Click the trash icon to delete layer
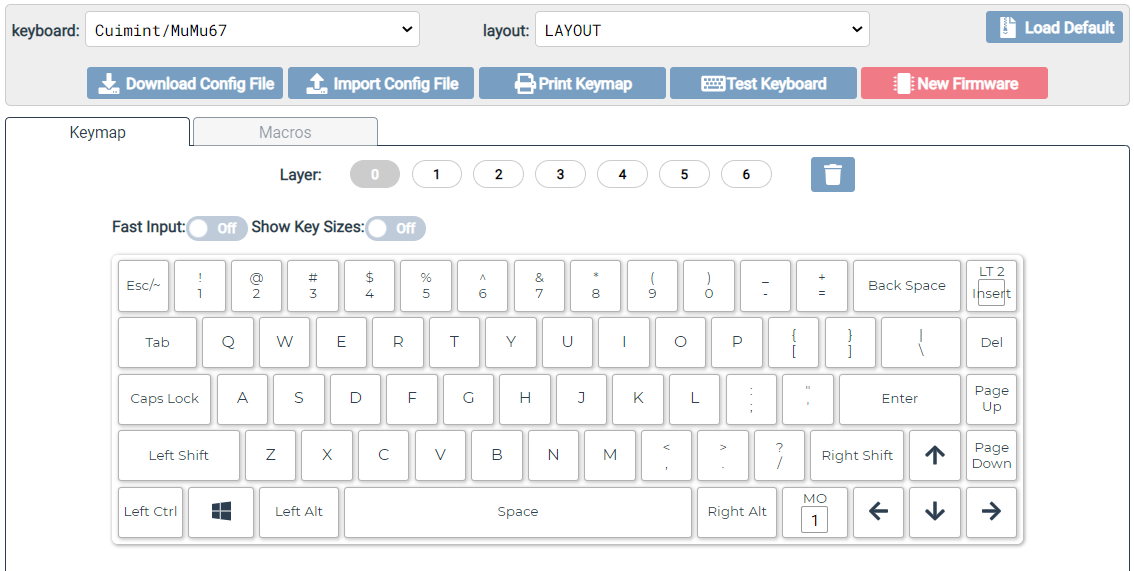 coord(832,175)
